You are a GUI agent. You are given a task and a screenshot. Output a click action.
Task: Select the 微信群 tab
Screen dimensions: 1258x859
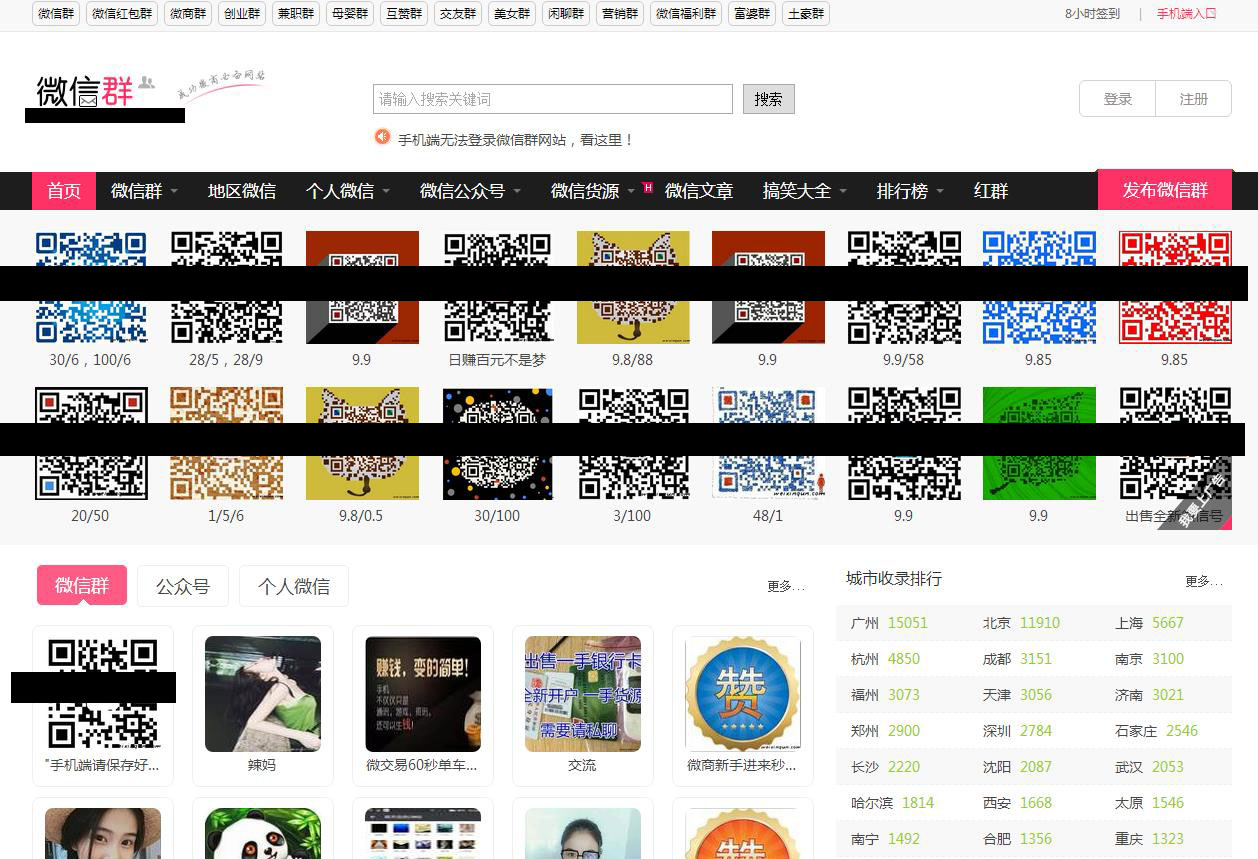tap(81, 587)
